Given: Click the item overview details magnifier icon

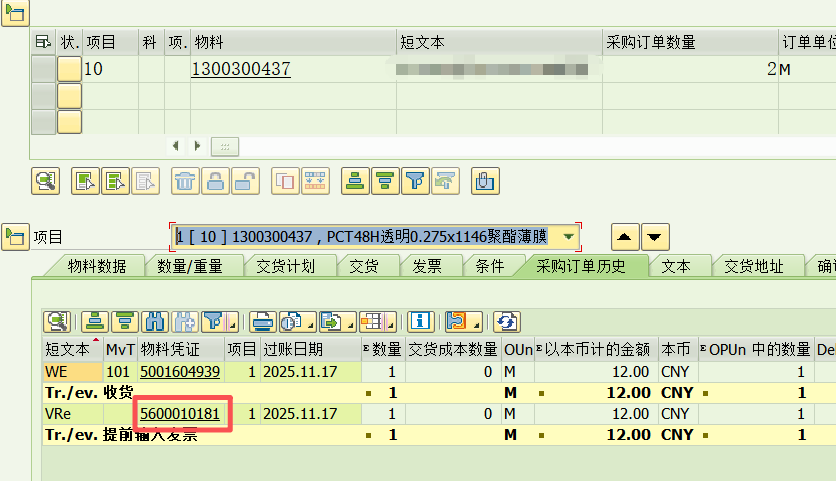Looking at the screenshot, I should (45, 181).
